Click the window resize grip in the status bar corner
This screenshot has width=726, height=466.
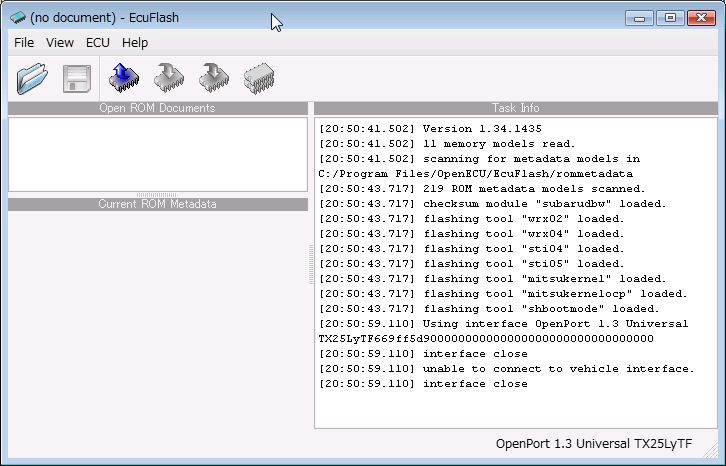[710, 451]
